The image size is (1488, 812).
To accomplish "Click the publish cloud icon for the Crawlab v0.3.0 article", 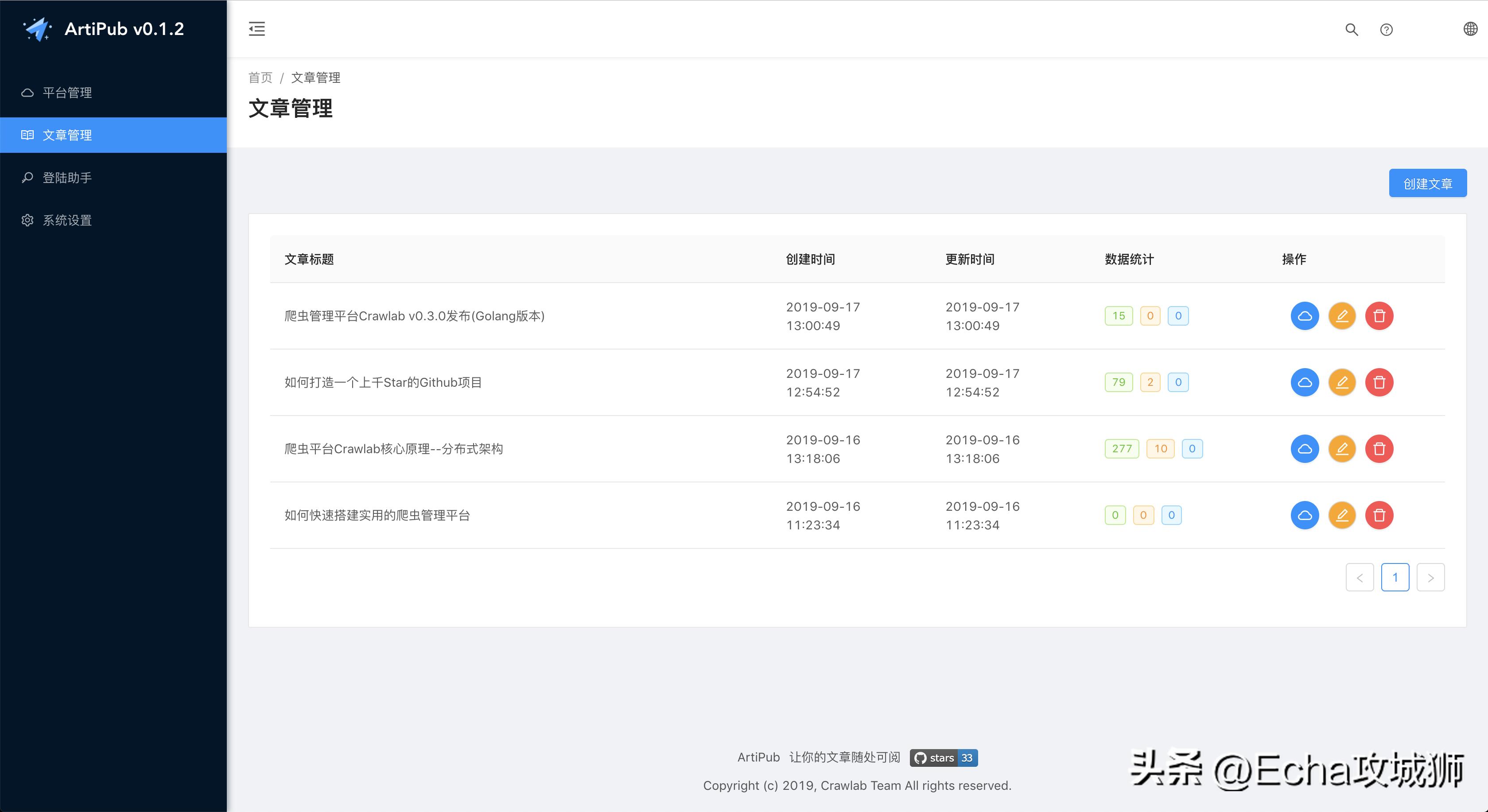I will point(1304,316).
